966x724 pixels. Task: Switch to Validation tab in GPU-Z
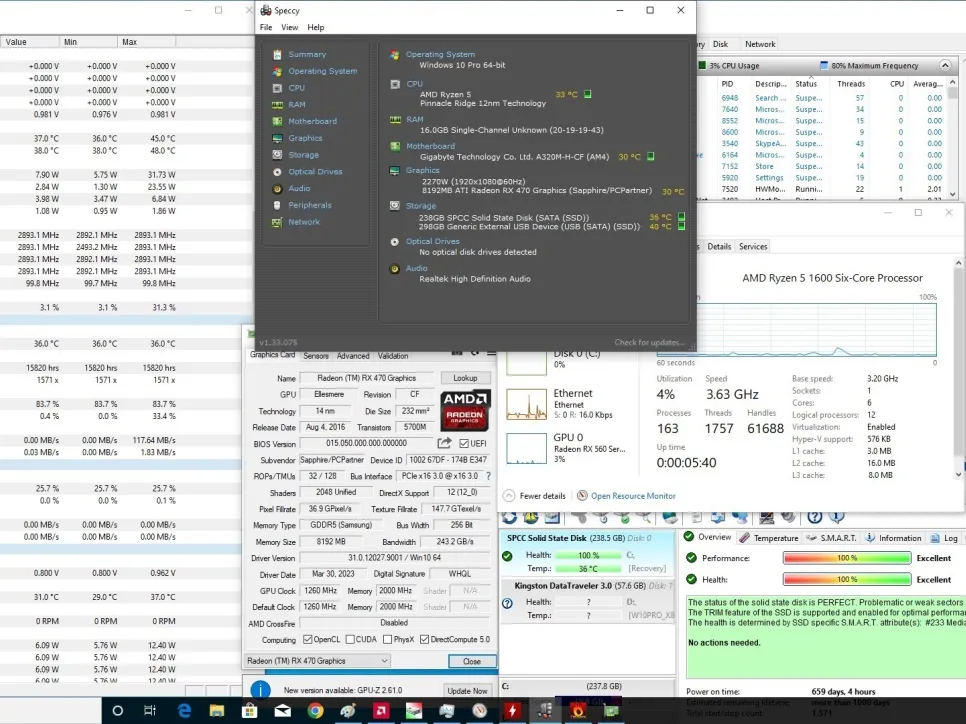tap(393, 356)
